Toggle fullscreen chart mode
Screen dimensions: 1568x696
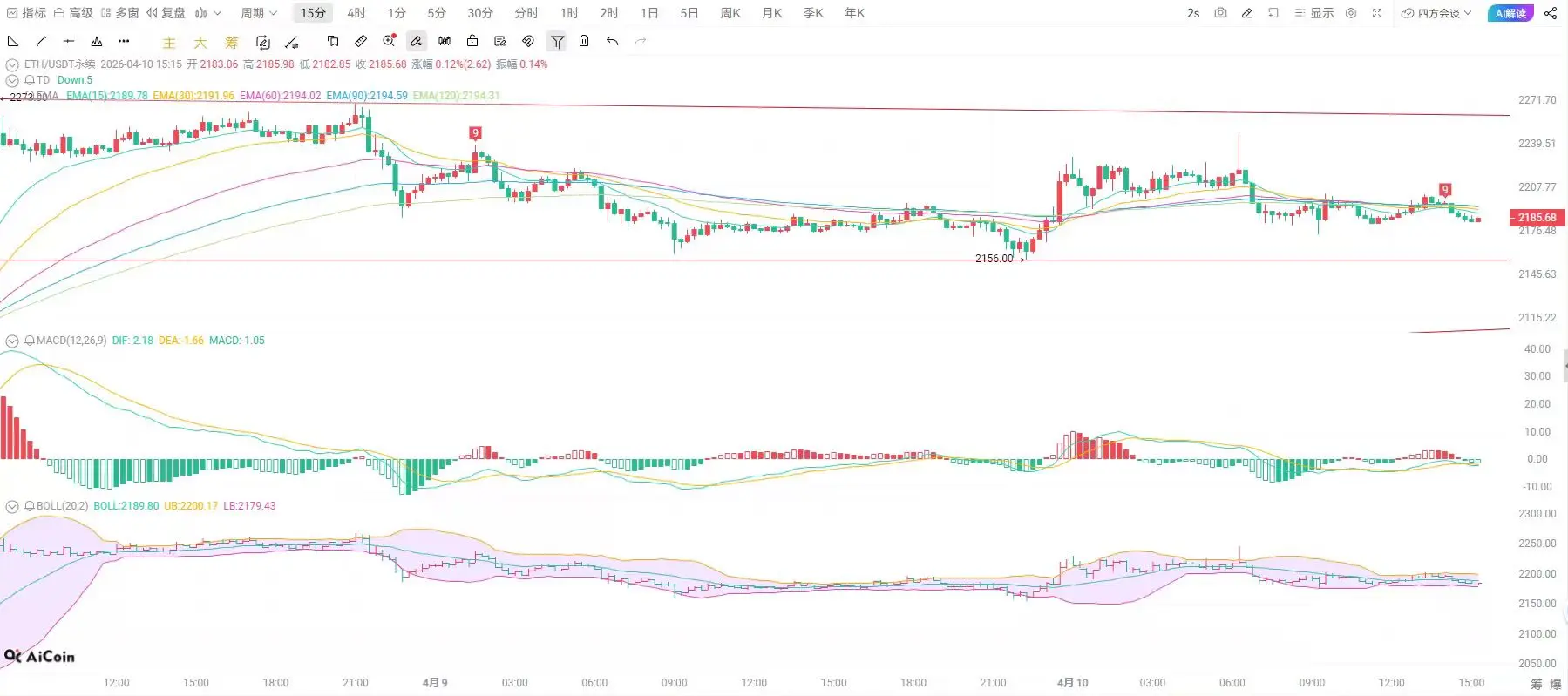pos(1377,13)
